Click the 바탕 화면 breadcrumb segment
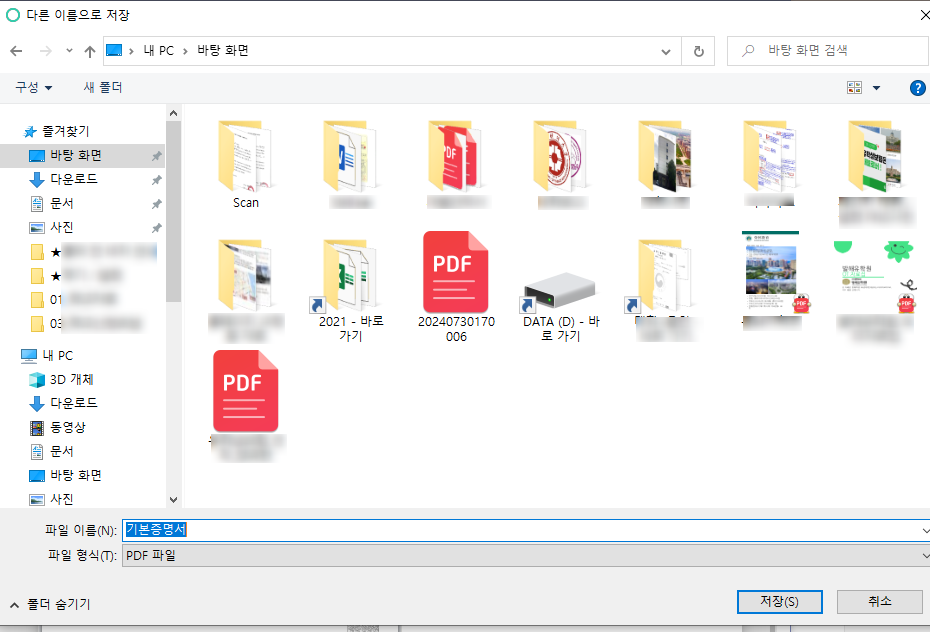The width and height of the screenshot is (930, 632). [x=223, y=51]
